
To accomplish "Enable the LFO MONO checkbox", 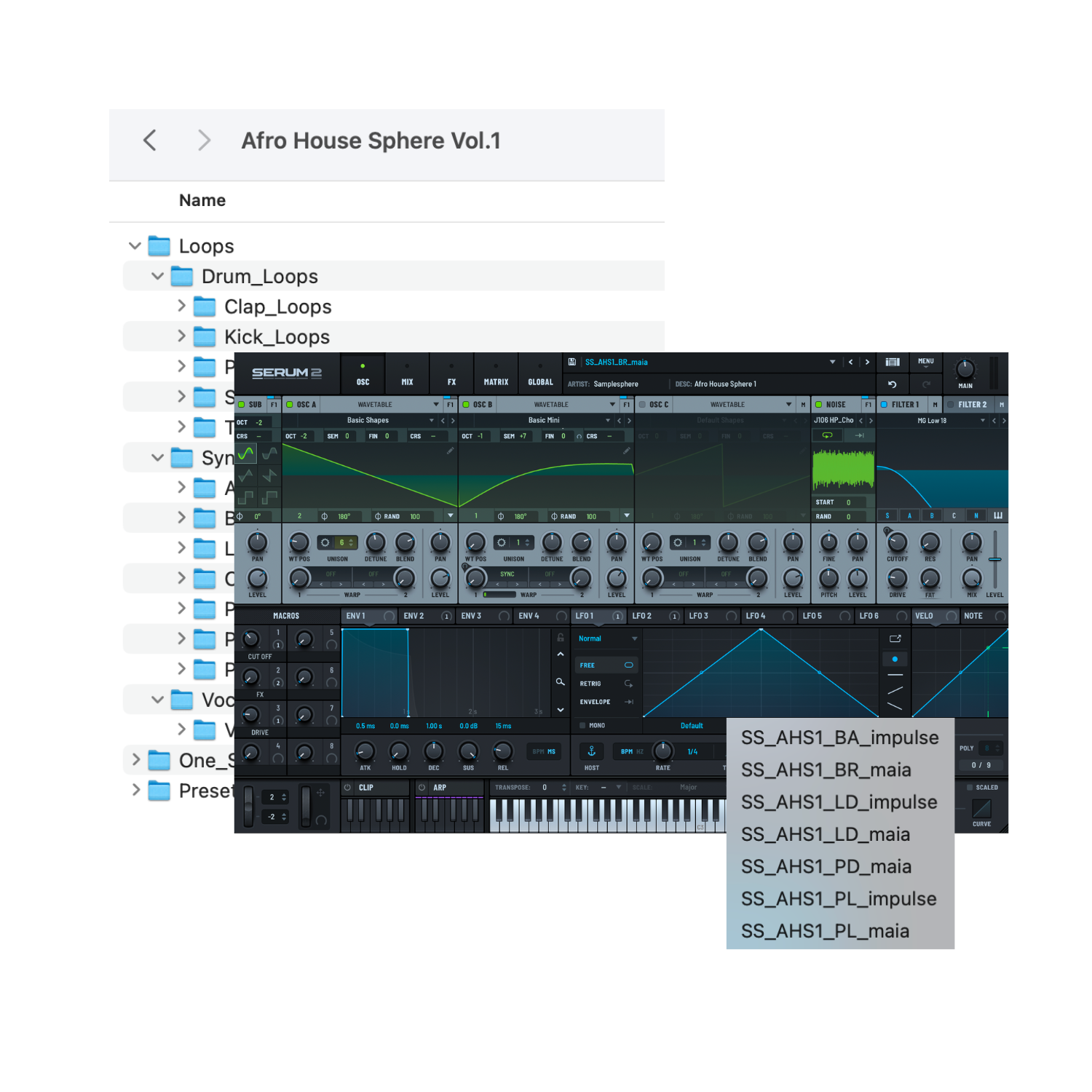I will [x=582, y=726].
